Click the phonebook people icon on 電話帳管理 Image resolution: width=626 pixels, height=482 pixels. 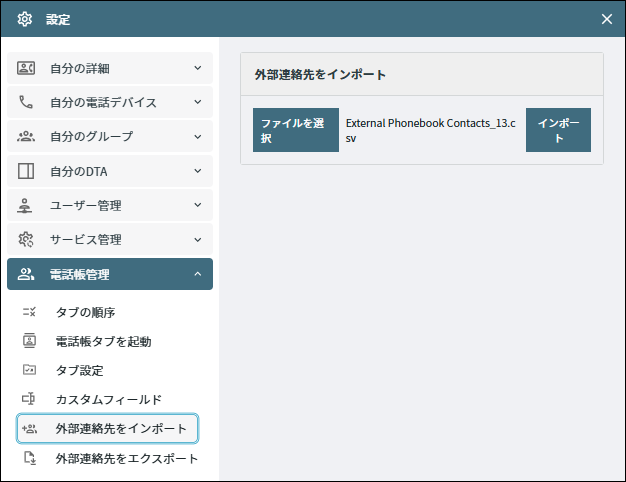pos(26,274)
